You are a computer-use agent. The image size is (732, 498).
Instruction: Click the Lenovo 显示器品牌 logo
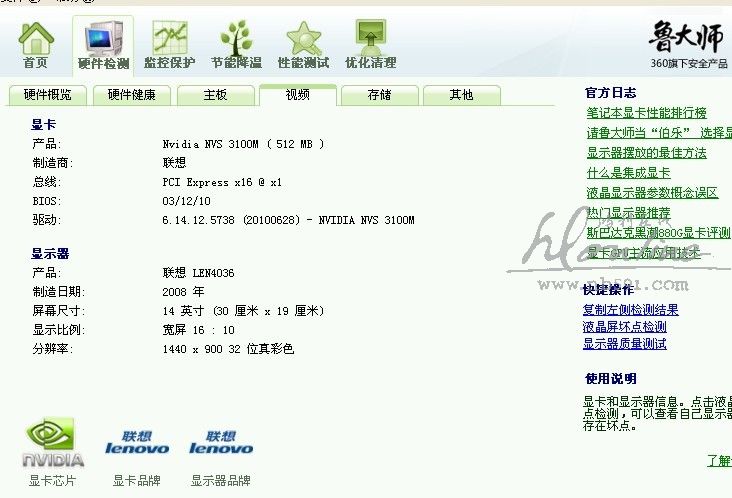221,442
